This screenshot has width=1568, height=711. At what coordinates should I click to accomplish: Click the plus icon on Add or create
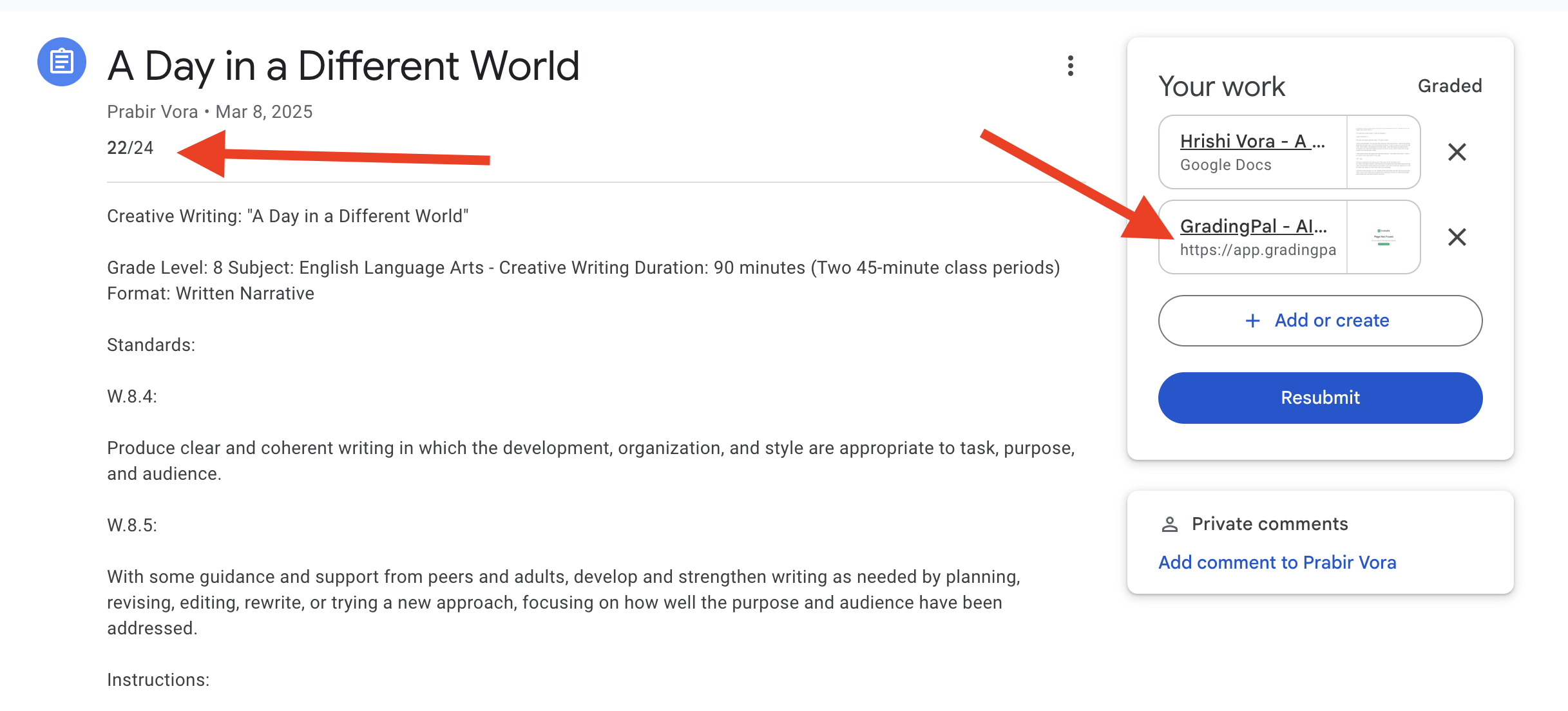point(1252,320)
